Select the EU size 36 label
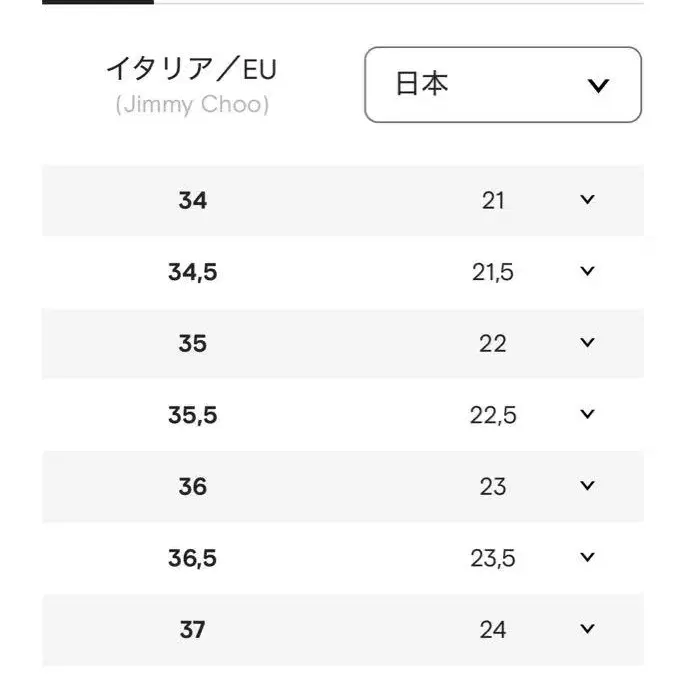 tap(192, 486)
